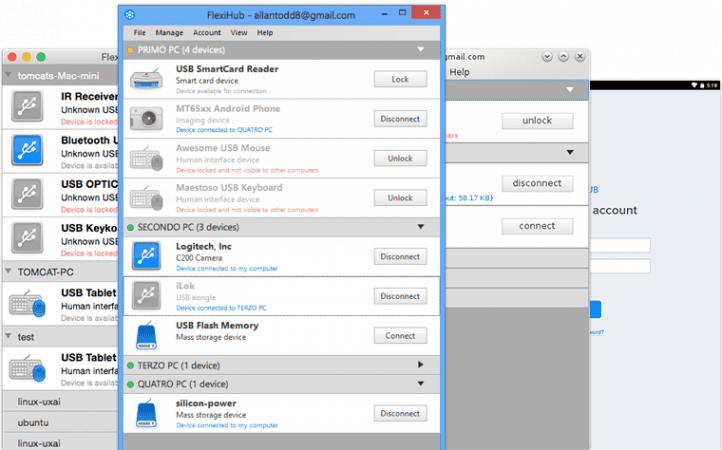
Task: Click 'Device available for connection' status text
Action: click(221, 91)
